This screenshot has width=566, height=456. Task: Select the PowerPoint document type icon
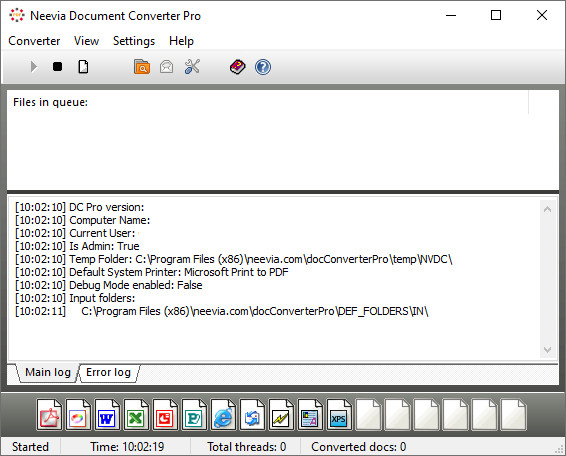(165, 414)
